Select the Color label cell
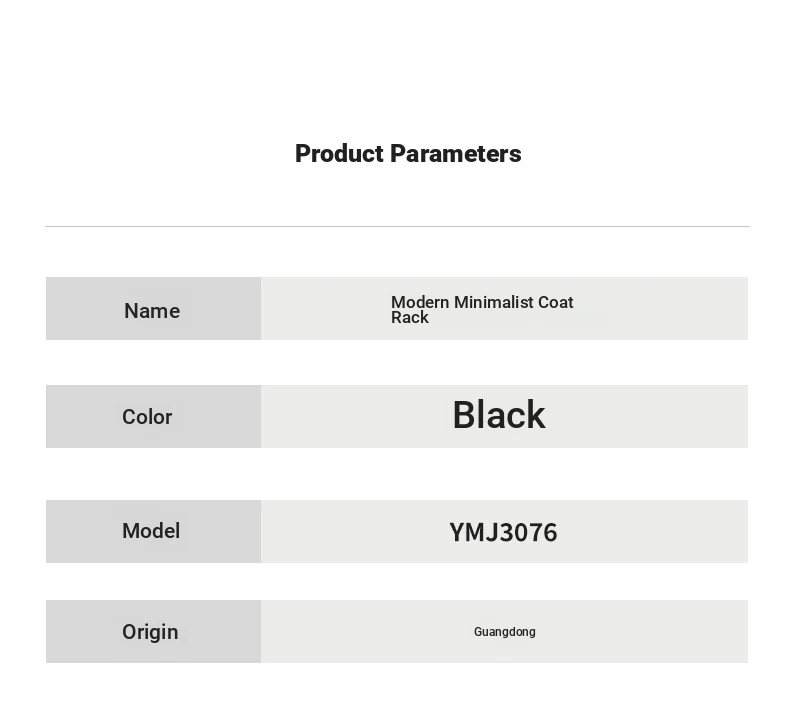Screen dimensions: 790x716 pos(154,416)
